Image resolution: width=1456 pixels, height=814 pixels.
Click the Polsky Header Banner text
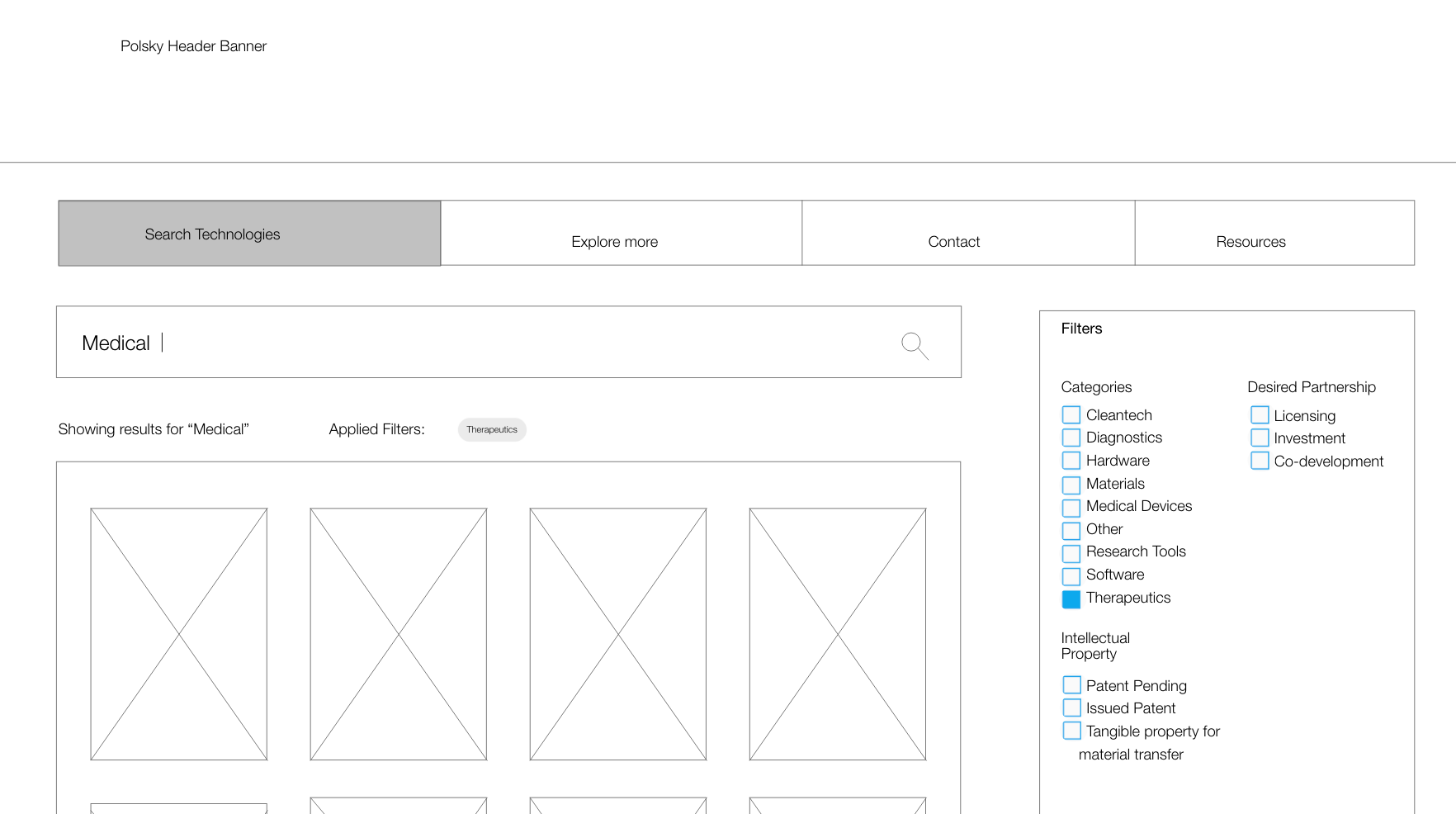pyautogui.click(x=193, y=46)
